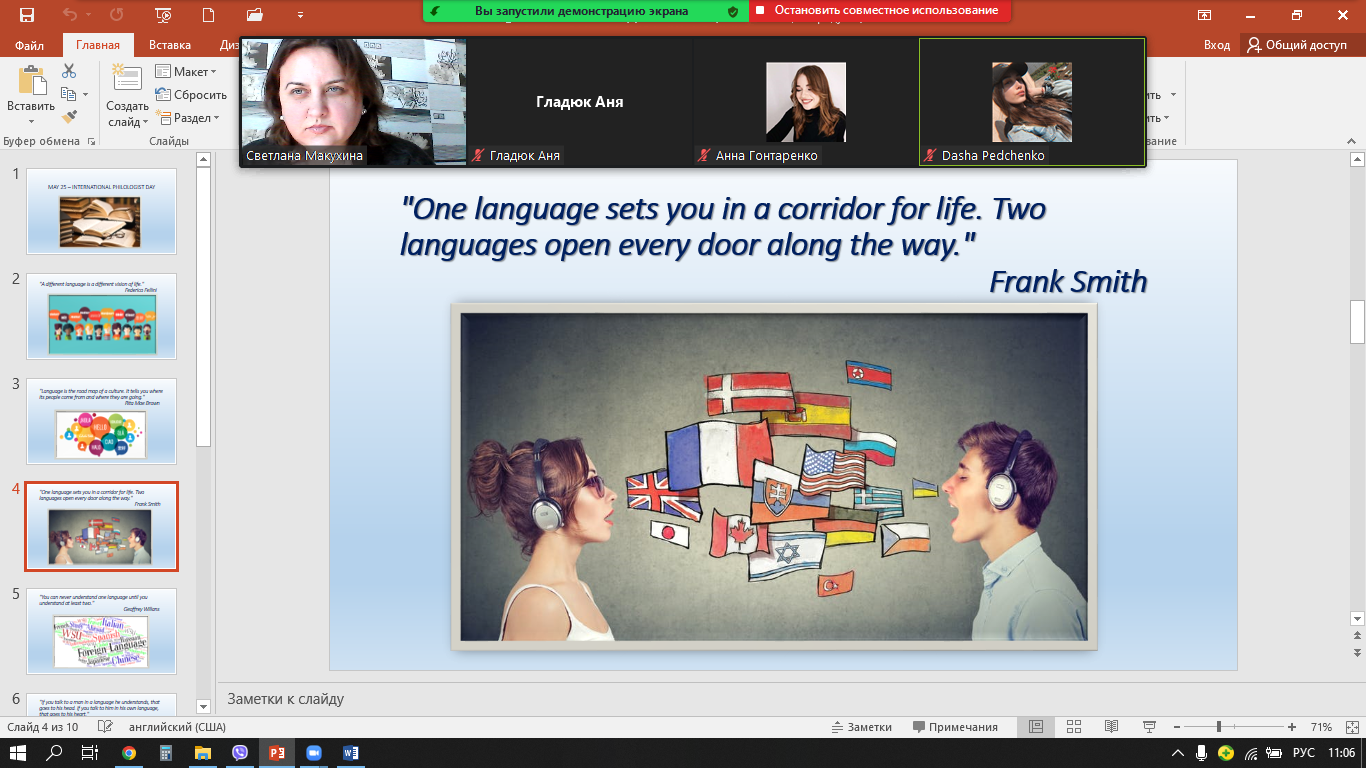Undo the last action
1366x768 pixels.
(69, 15)
